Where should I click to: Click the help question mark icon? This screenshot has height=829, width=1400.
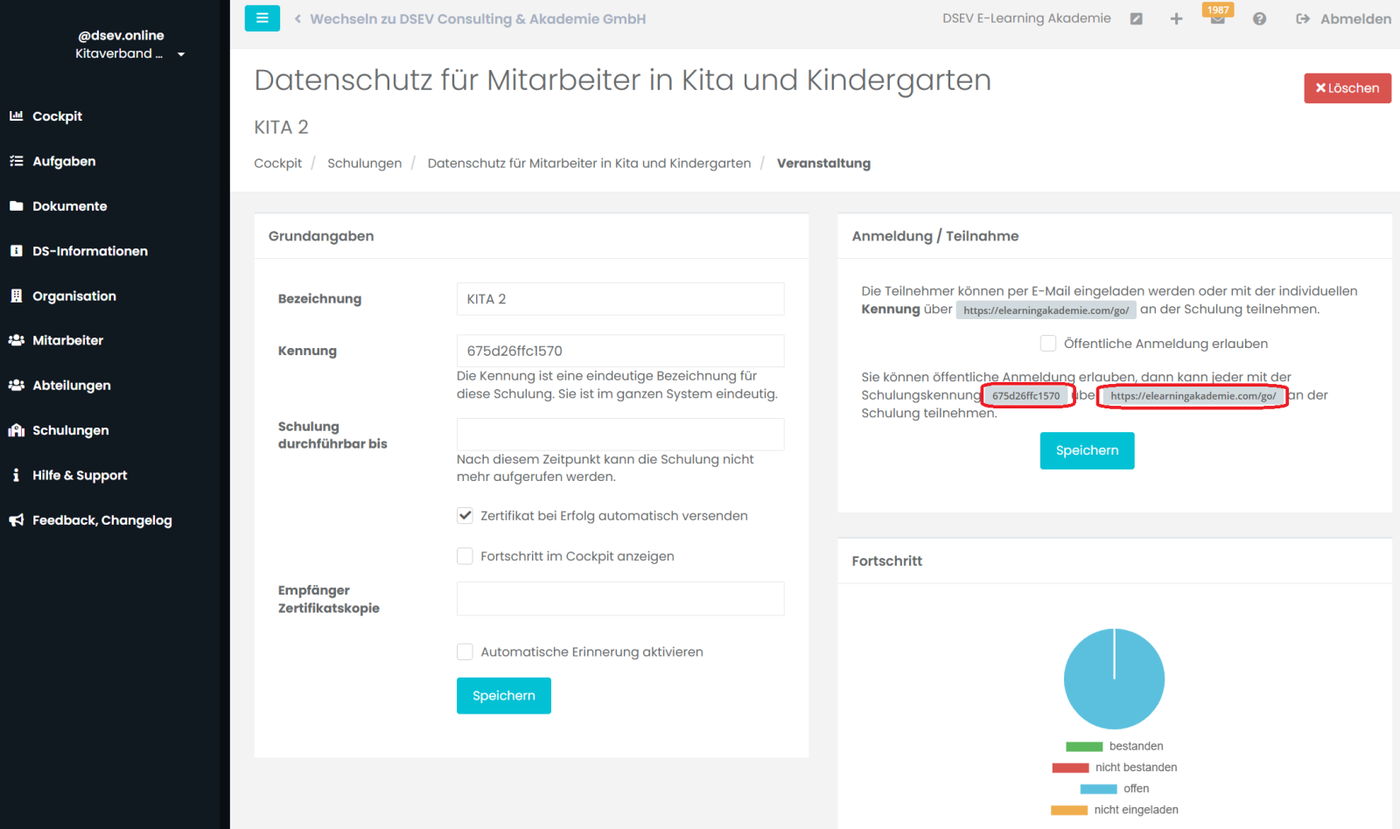(x=1259, y=19)
